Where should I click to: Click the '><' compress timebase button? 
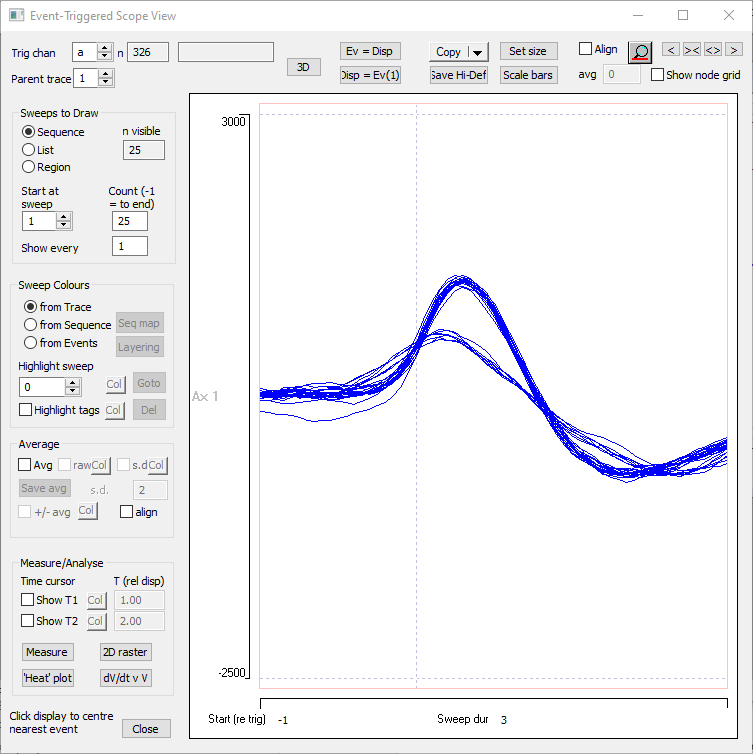click(692, 50)
